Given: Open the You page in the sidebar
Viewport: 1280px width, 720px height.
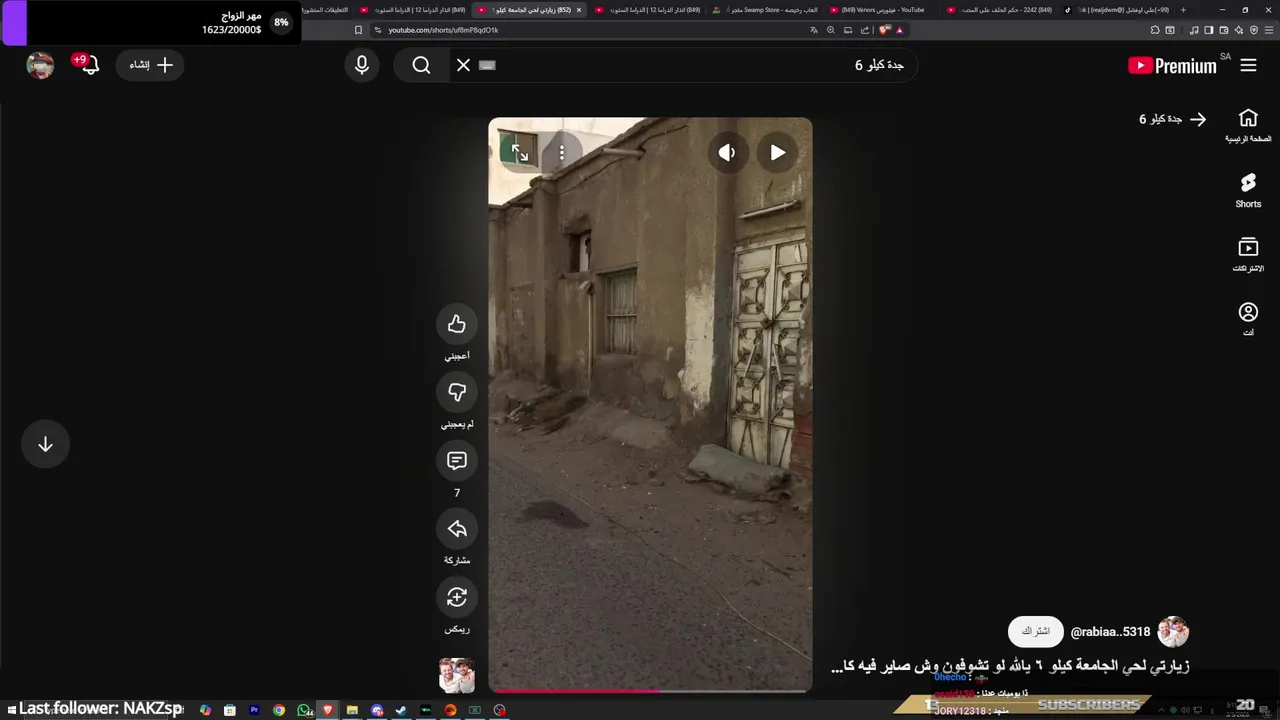Looking at the screenshot, I should [x=1248, y=319].
